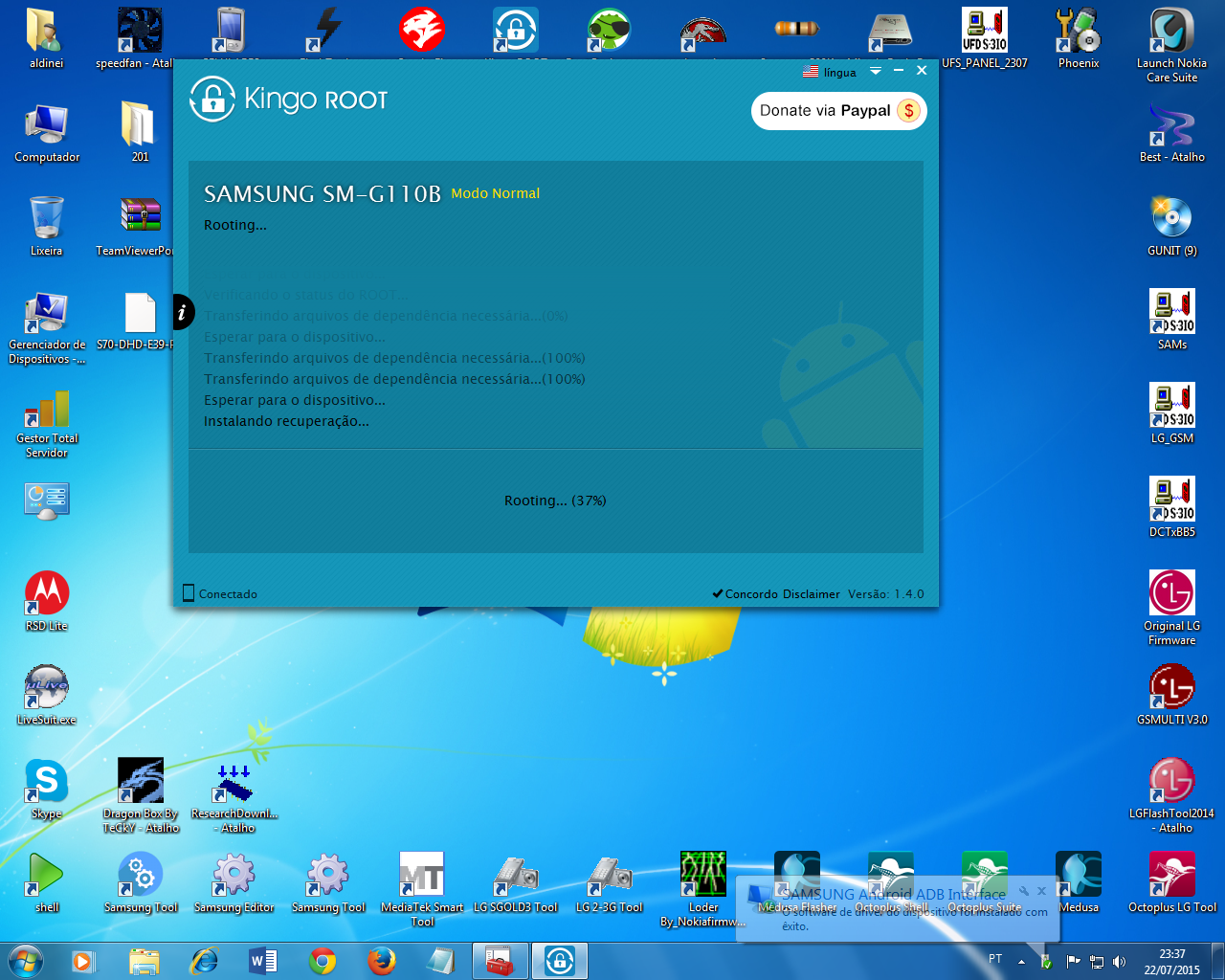Select the ResearchDownload shortcut icon
Image resolution: width=1225 pixels, height=980 pixels.
coord(234,796)
